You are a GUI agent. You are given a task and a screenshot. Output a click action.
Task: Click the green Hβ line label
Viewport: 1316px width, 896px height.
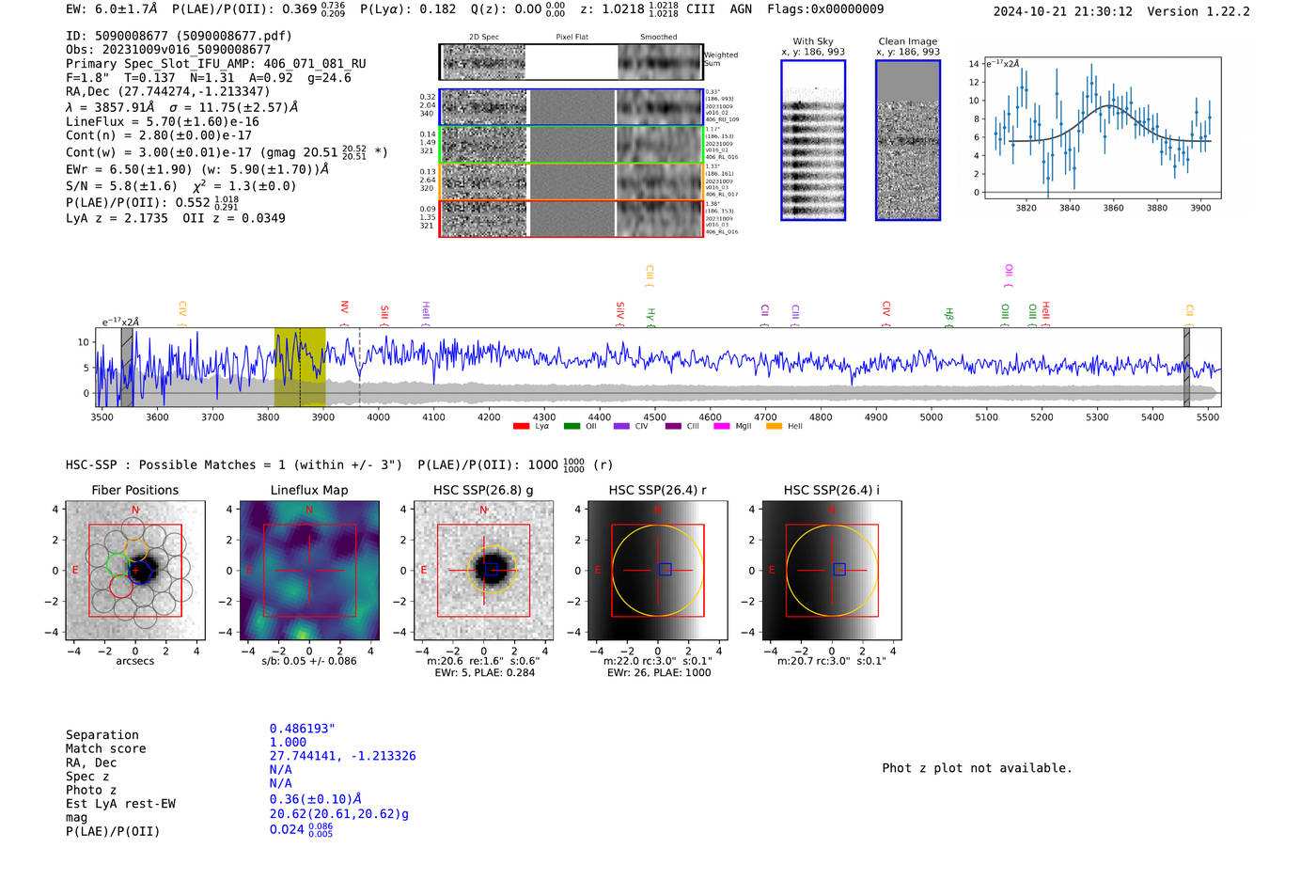click(x=949, y=316)
